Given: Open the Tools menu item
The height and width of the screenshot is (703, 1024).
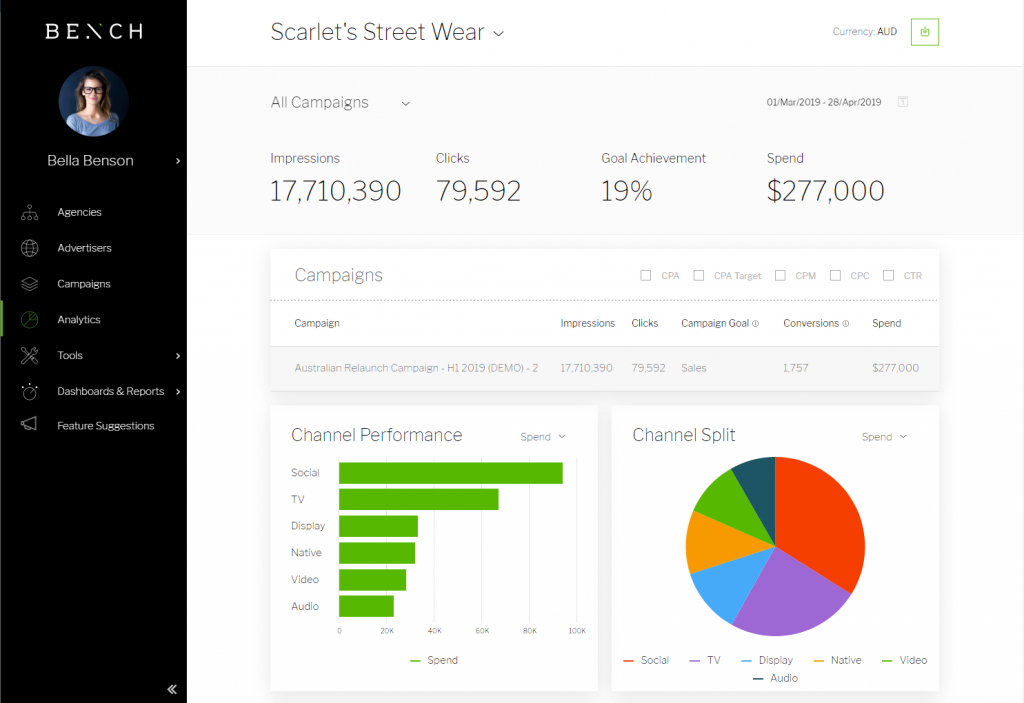Looking at the screenshot, I should pyautogui.click(x=70, y=355).
